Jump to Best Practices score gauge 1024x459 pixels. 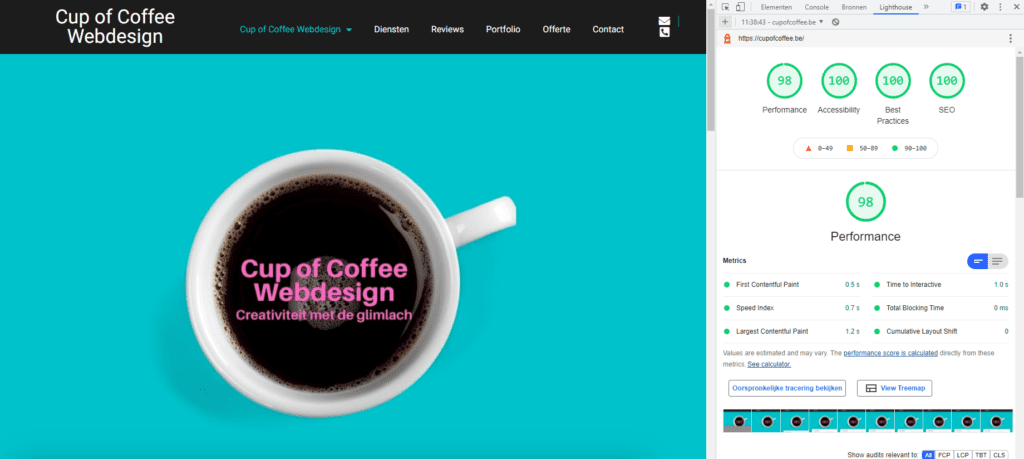(893, 81)
